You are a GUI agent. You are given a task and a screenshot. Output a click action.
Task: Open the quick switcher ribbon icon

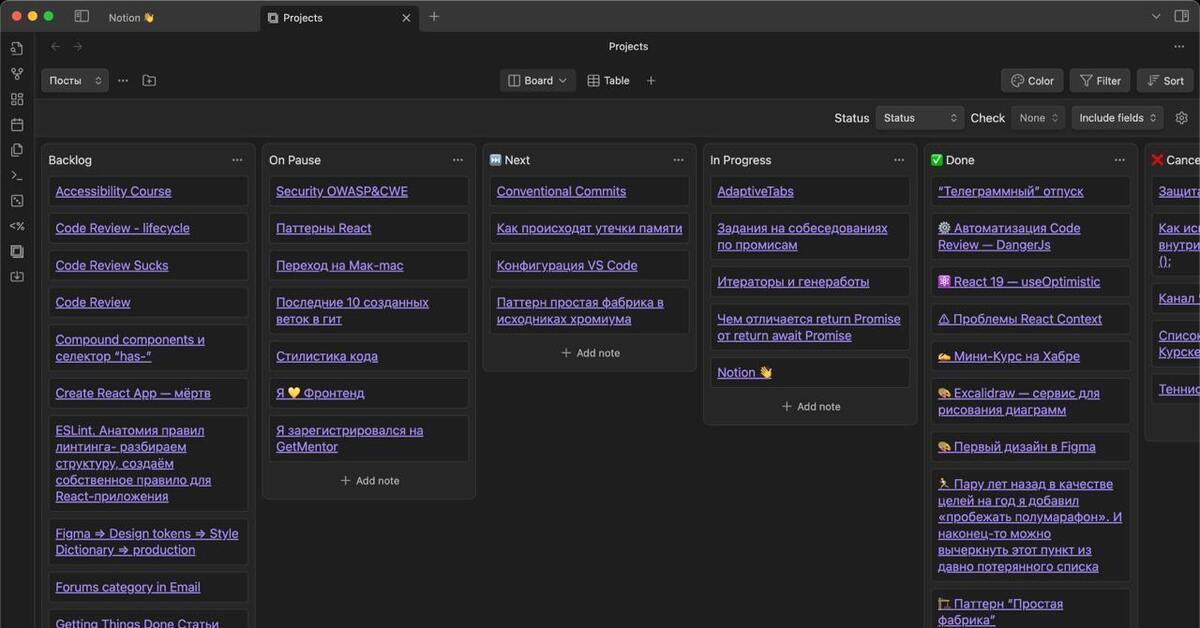tap(17, 48)
